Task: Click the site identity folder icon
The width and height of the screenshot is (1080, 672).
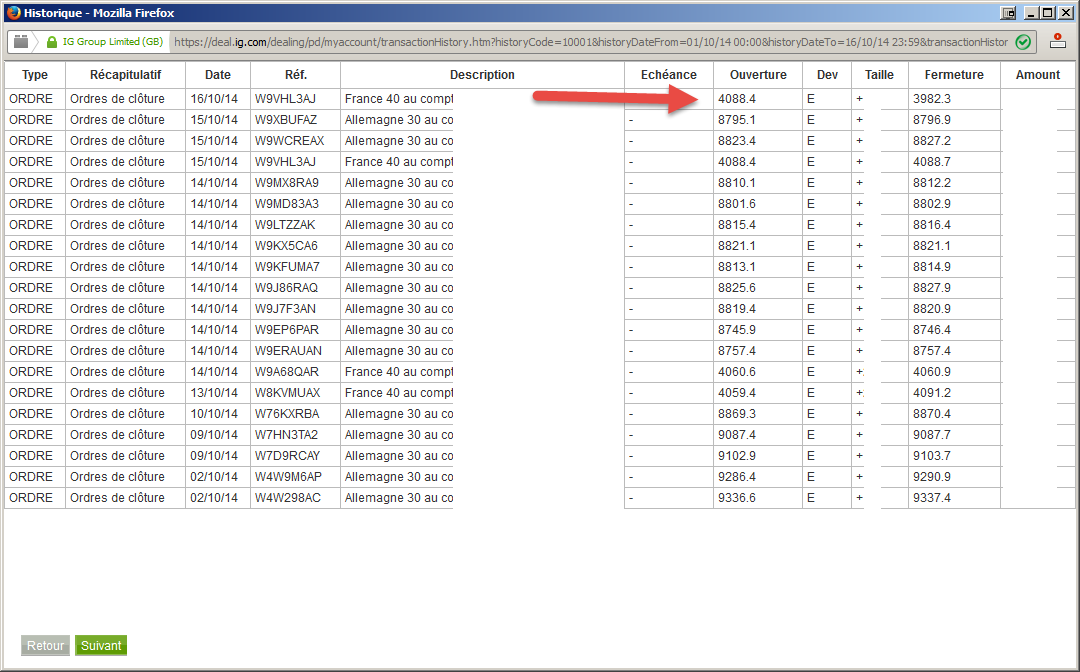Action: [21, 41]
